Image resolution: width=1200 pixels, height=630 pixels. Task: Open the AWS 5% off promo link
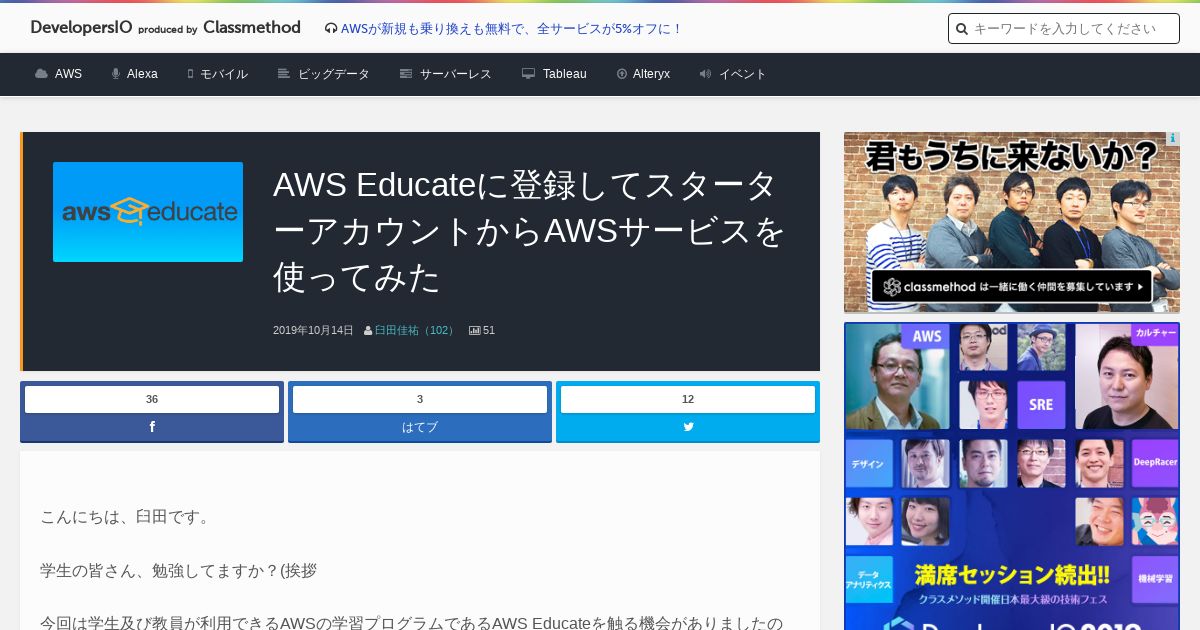pos(511,29)
